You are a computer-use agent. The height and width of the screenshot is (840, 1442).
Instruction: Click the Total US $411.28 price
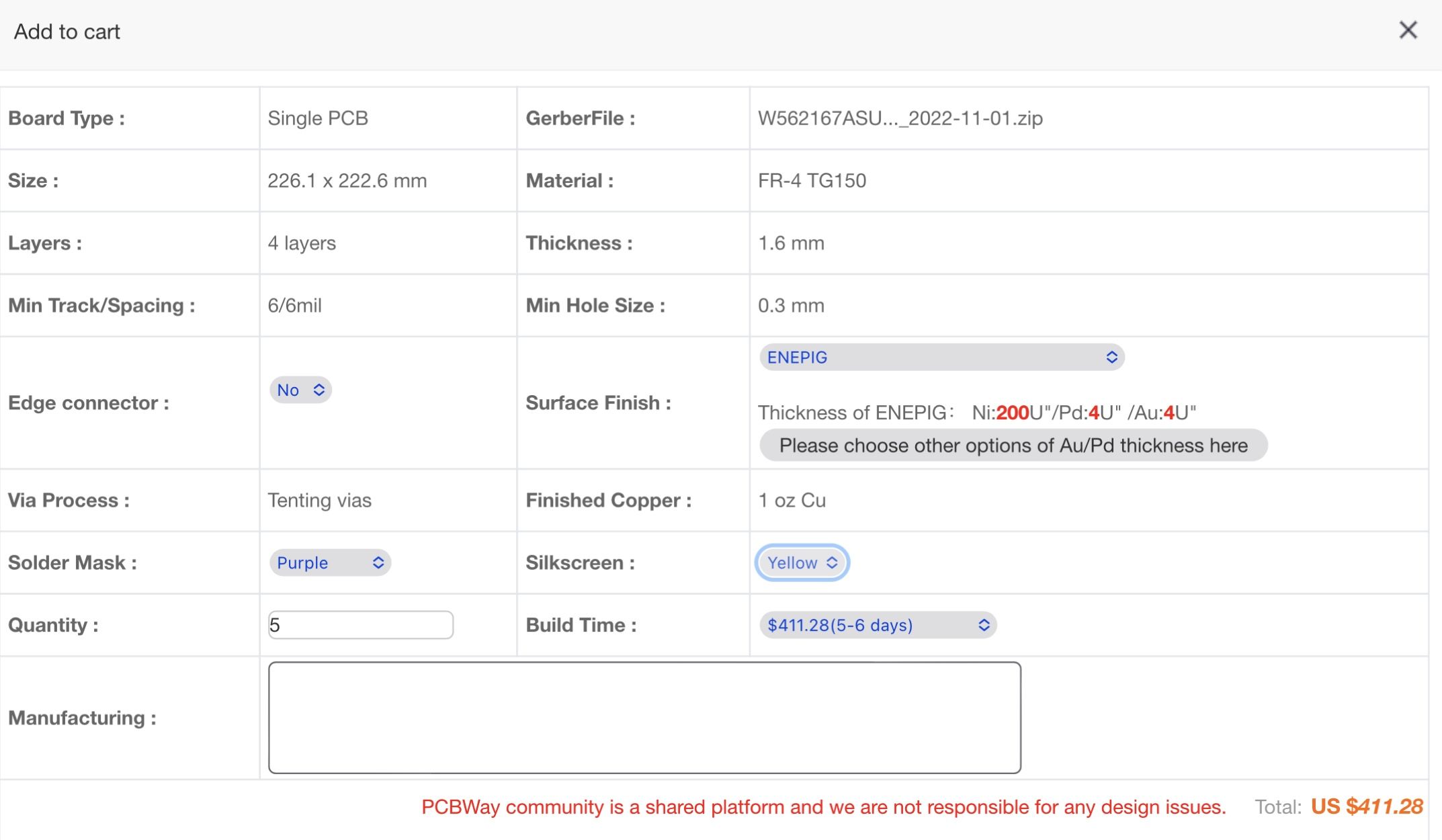pyautogui.click(x=1366, y=806)
